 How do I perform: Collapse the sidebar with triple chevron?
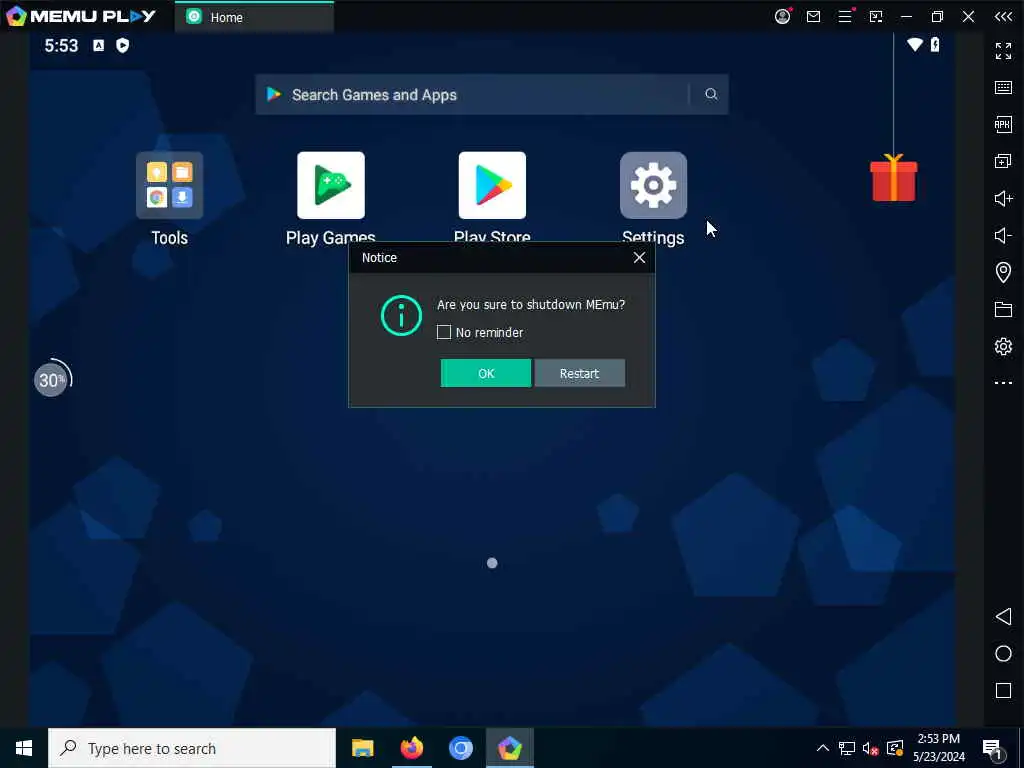point(1003,17)
